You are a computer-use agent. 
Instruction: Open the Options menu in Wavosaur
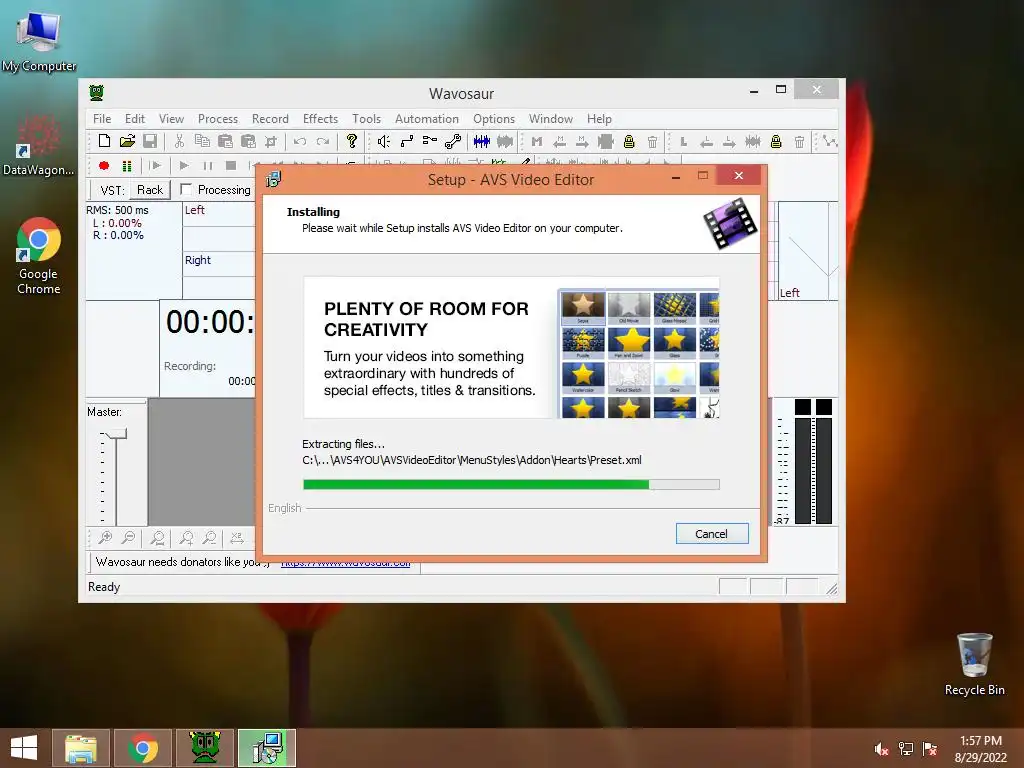(494, 119)
